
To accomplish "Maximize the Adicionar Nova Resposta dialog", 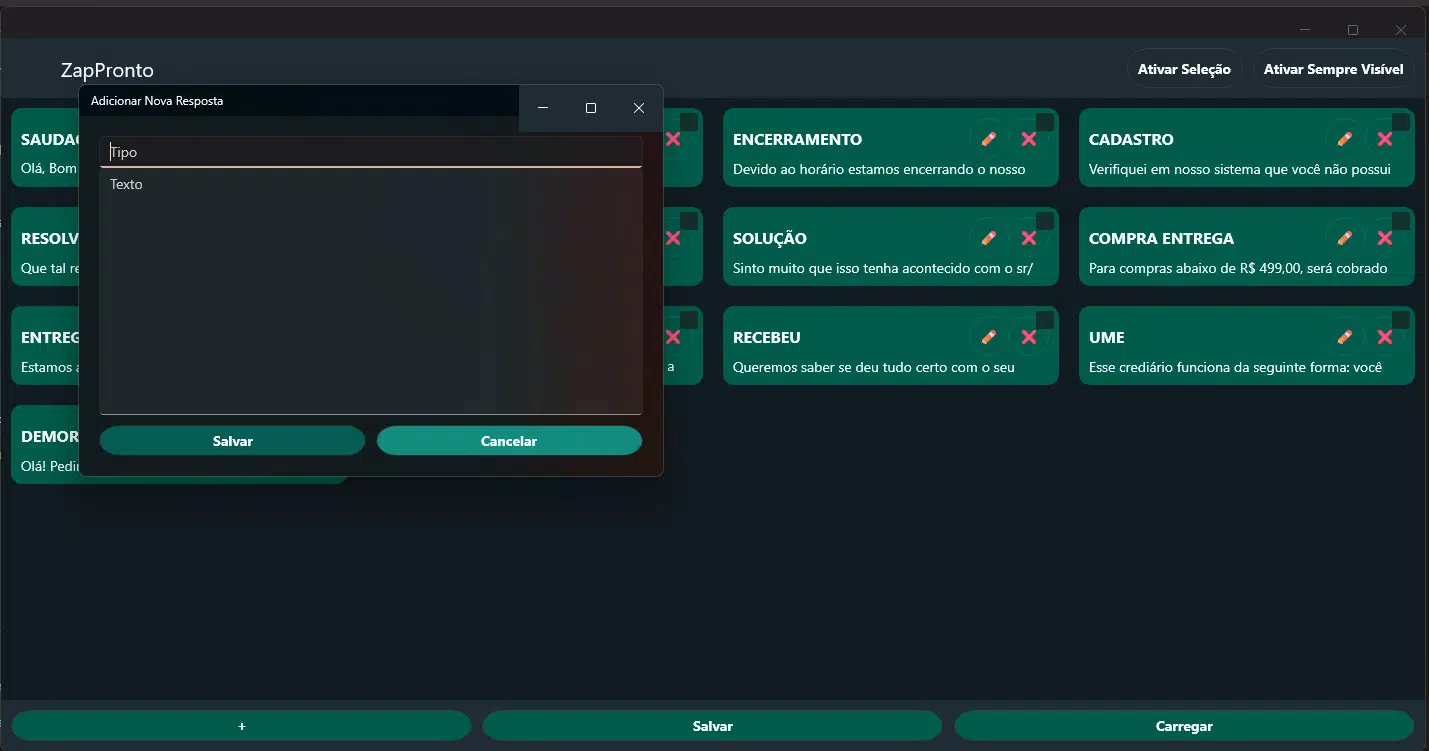I will 591,108.
